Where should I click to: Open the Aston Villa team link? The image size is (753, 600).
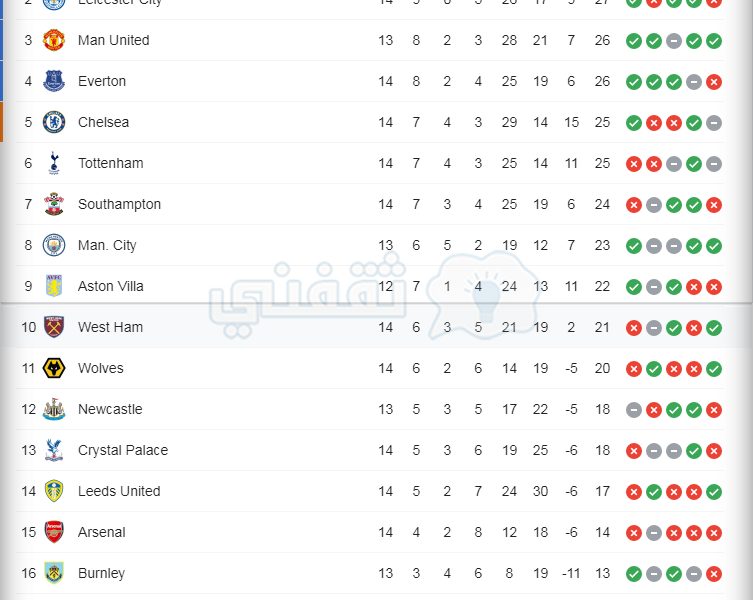[110, 286]
